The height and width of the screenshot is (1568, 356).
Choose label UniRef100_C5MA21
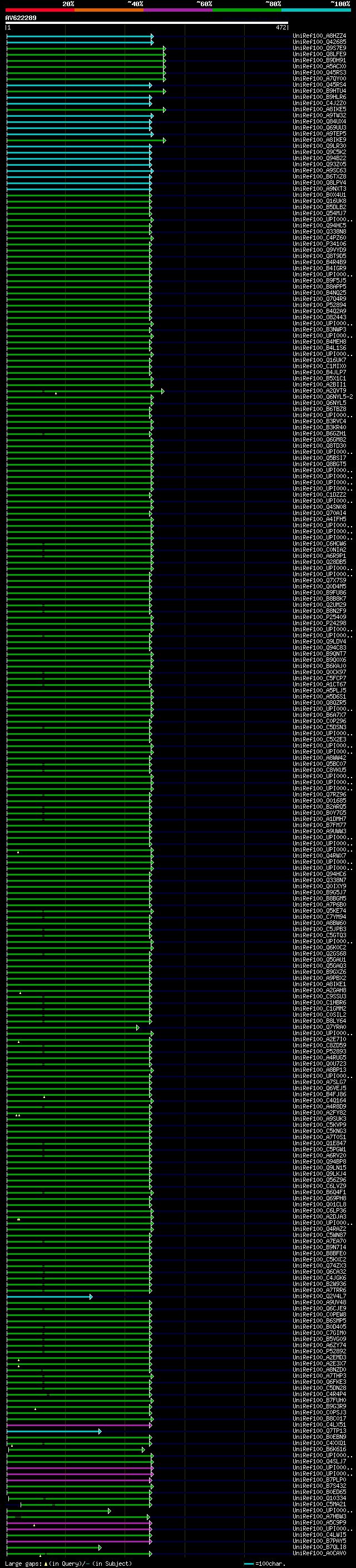[x=319, y=1504]
